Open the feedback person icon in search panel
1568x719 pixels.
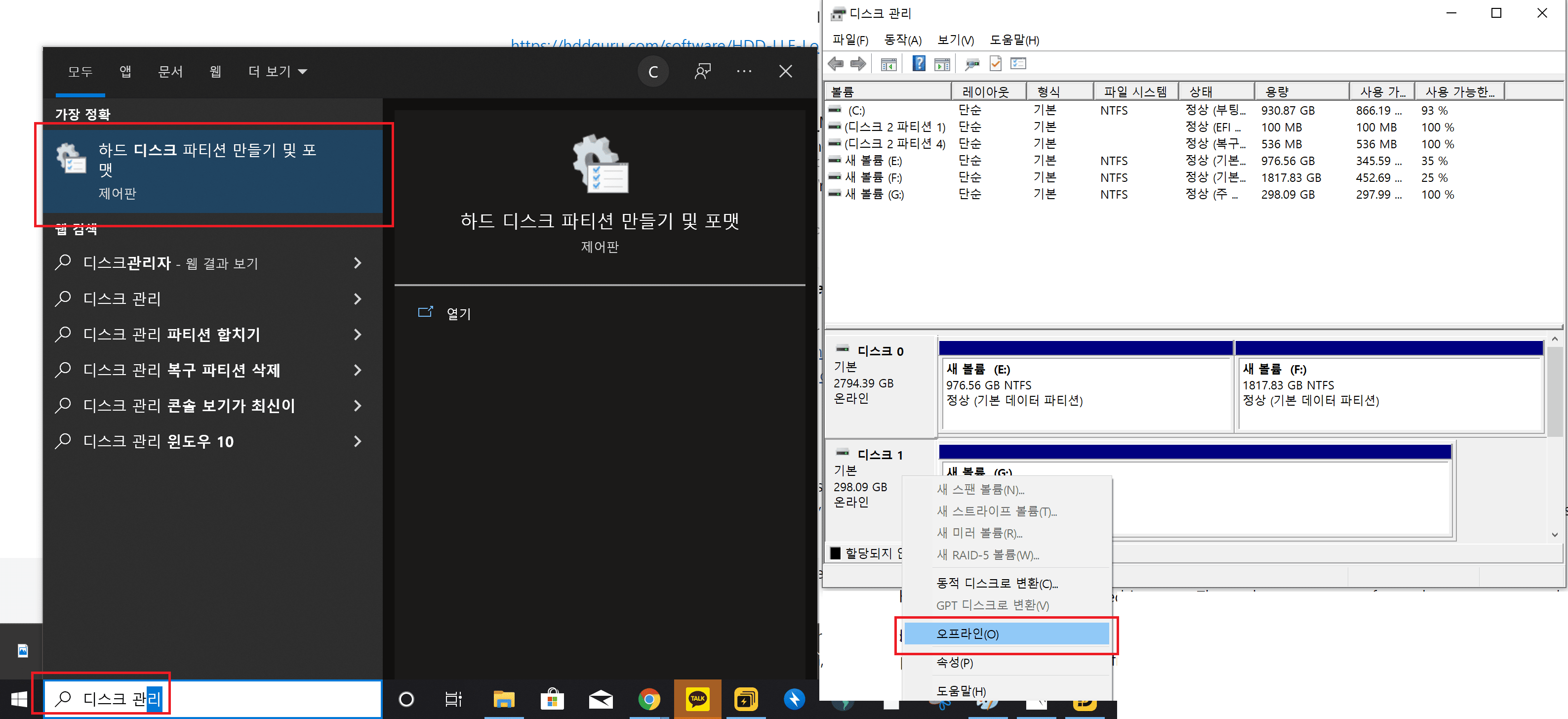[702, 72]
